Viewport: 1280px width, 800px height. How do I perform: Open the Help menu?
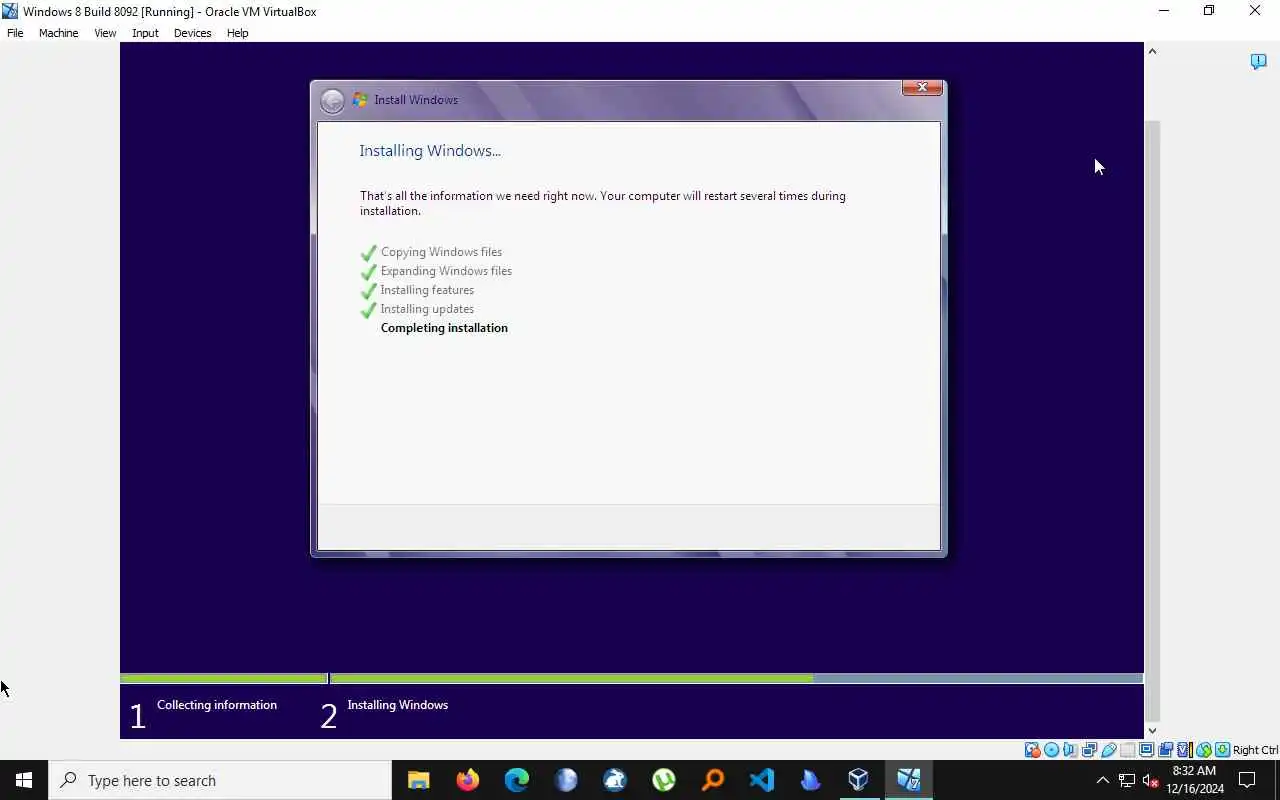point(237,33)
